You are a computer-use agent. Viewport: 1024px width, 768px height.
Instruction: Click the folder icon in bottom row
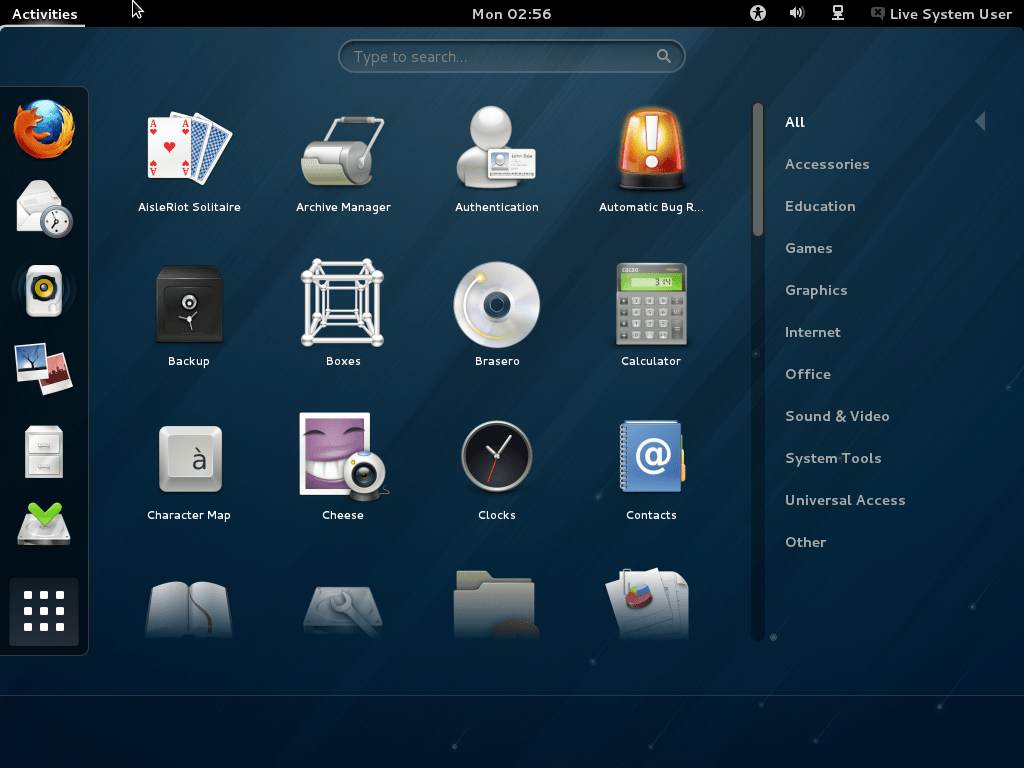tap(496, 604)
